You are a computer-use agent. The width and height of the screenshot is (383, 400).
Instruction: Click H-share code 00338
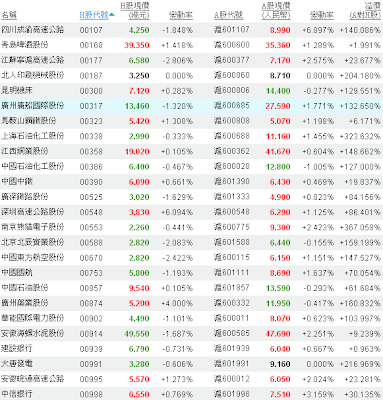point(91,136)
